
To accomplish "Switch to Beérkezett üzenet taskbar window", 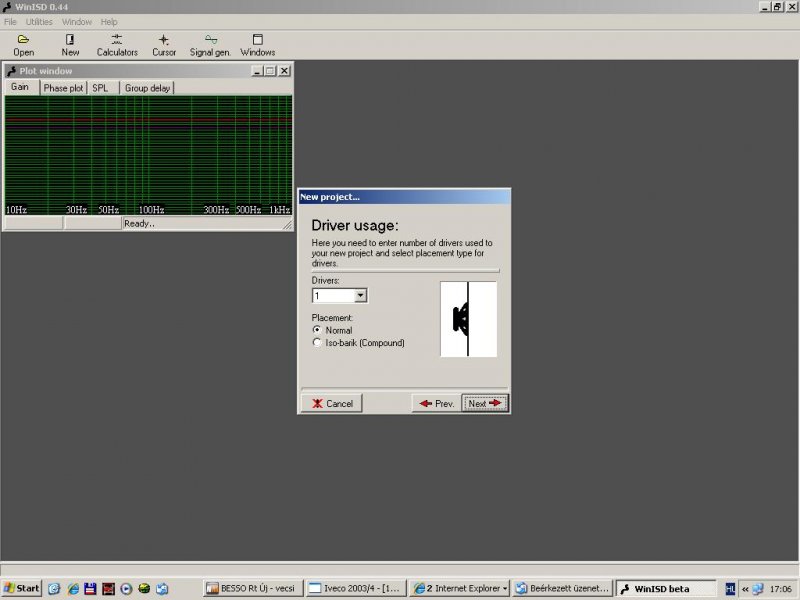I will coord(563,588).
